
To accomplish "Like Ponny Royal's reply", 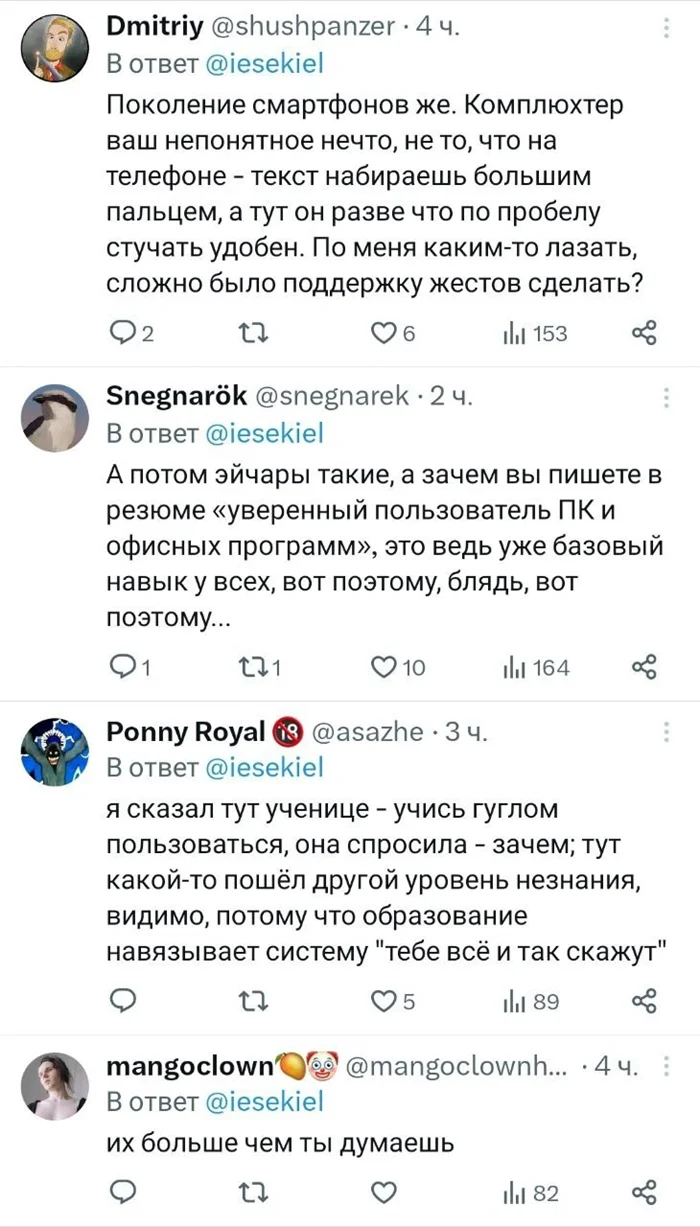I will click(x=386, y=998).
